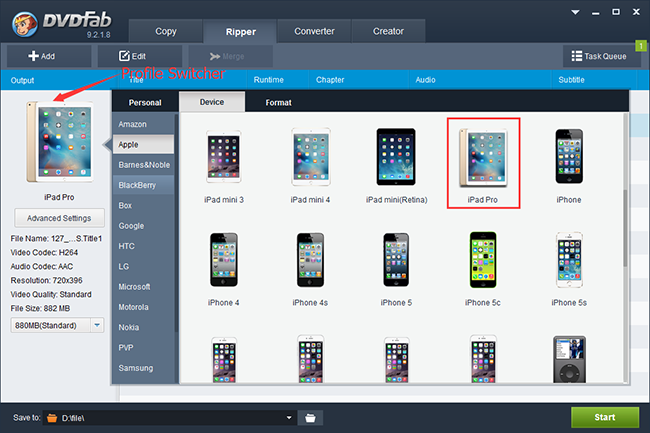650x433 pixels.
Task: Click the profile switcher iPad Pro thumbnail
Action: point(60,142)
